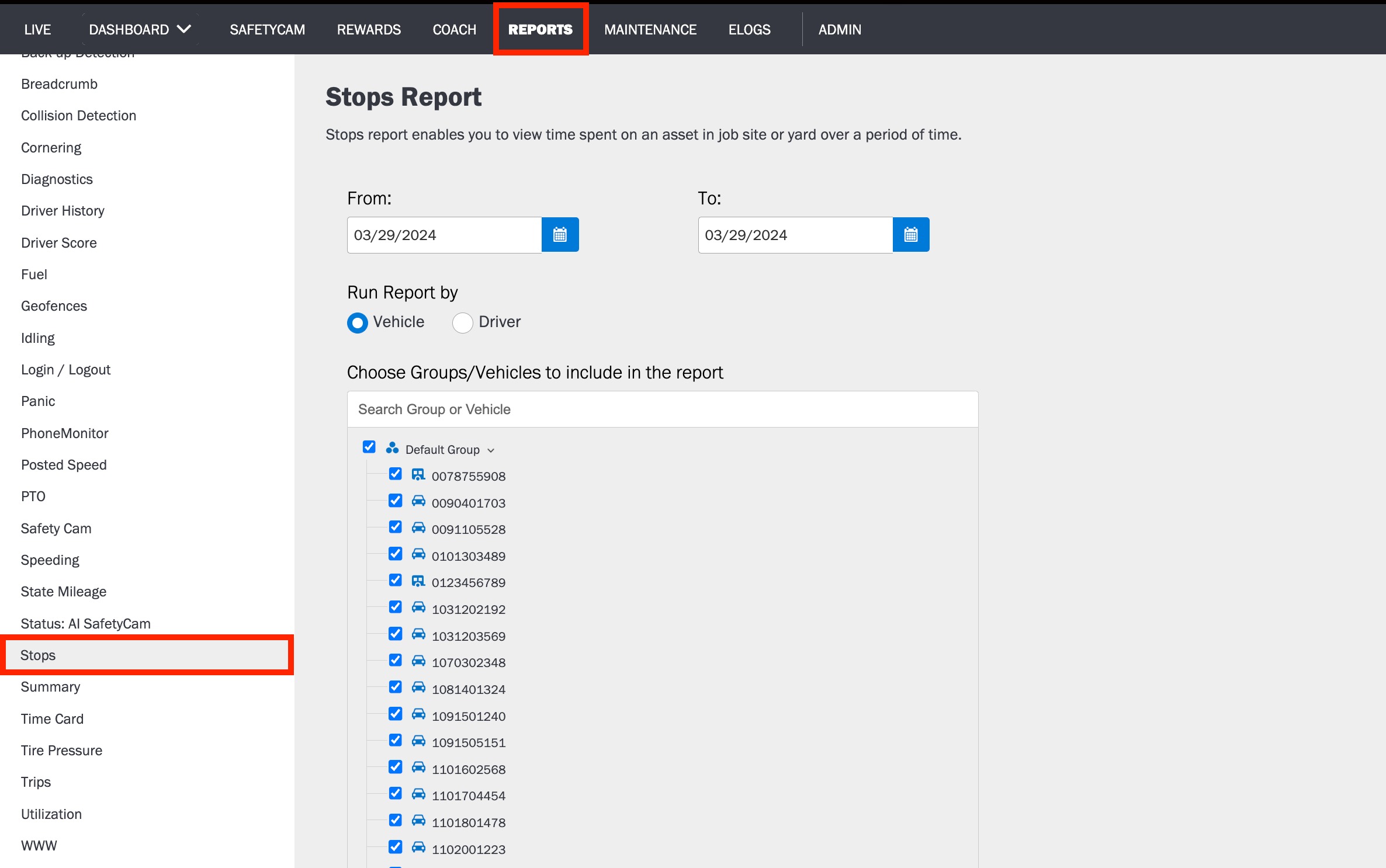
Task: Click the vehicle icon for 0123456789
Action: [x=418, y=581]
